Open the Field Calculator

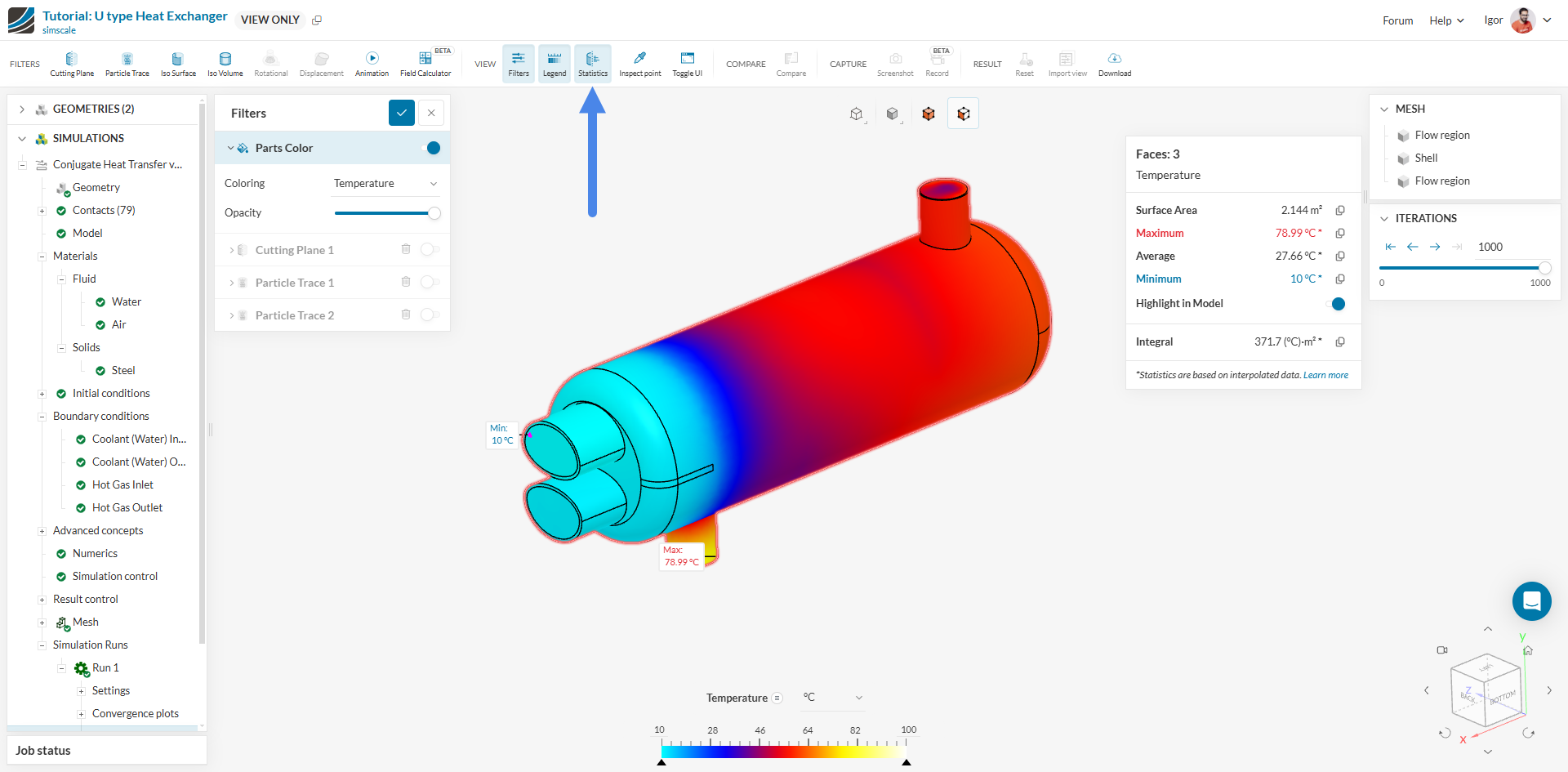425,64
